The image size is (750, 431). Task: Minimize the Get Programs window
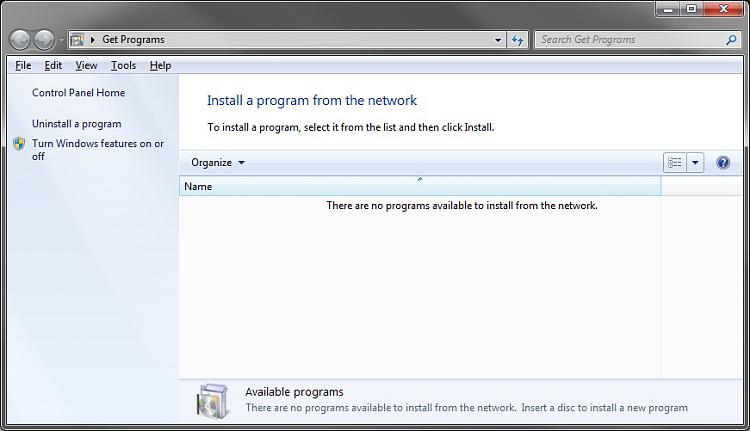coord(668,9)
